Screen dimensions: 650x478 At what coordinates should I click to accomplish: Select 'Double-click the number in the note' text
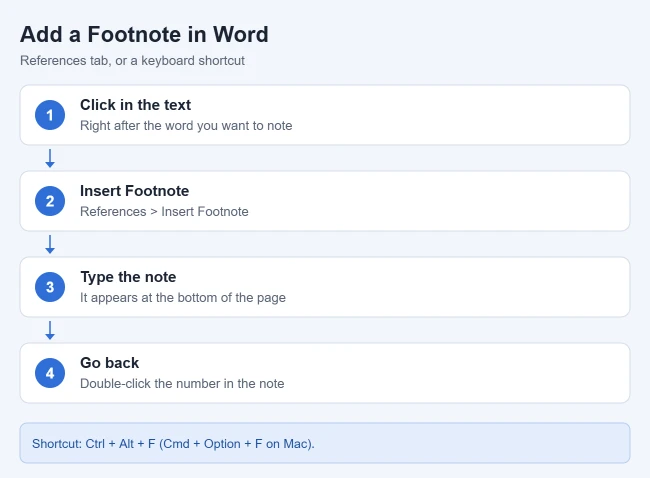182,383
